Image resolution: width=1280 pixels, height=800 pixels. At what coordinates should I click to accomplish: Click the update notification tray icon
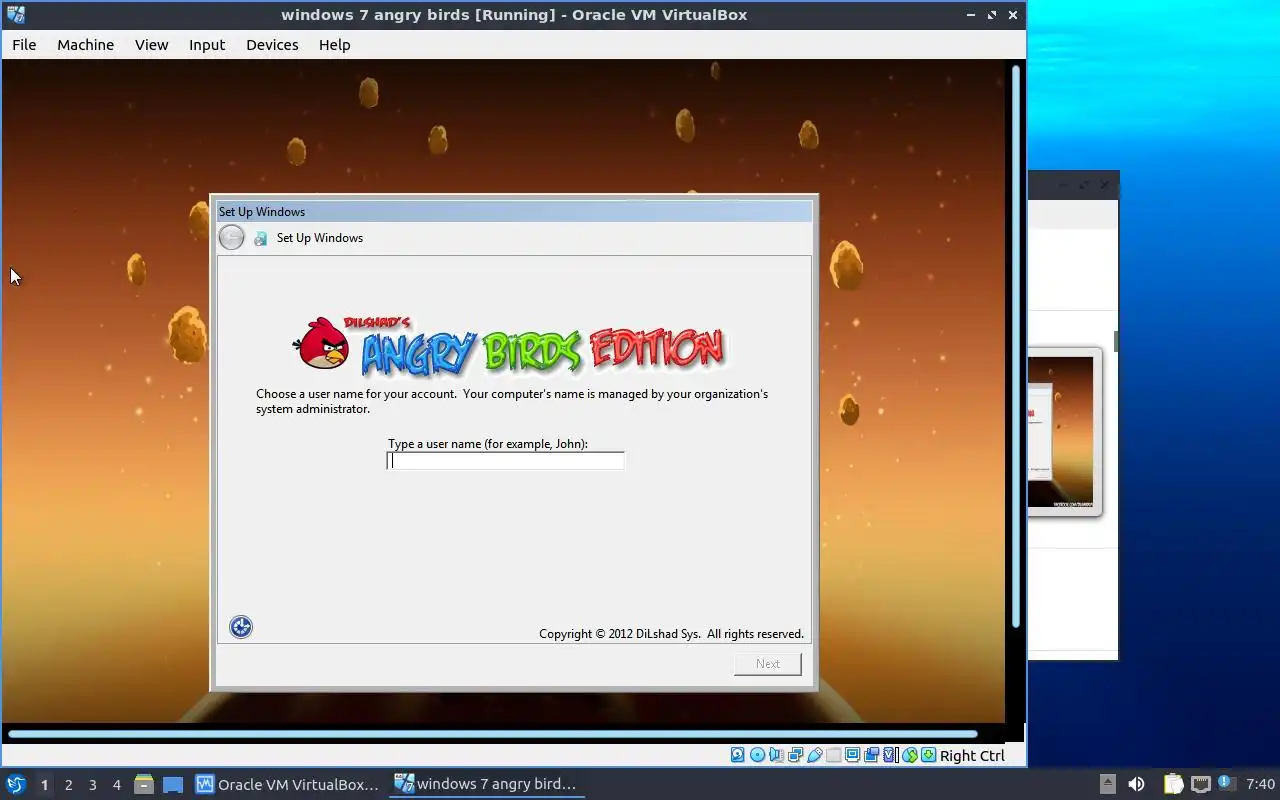1226,783
